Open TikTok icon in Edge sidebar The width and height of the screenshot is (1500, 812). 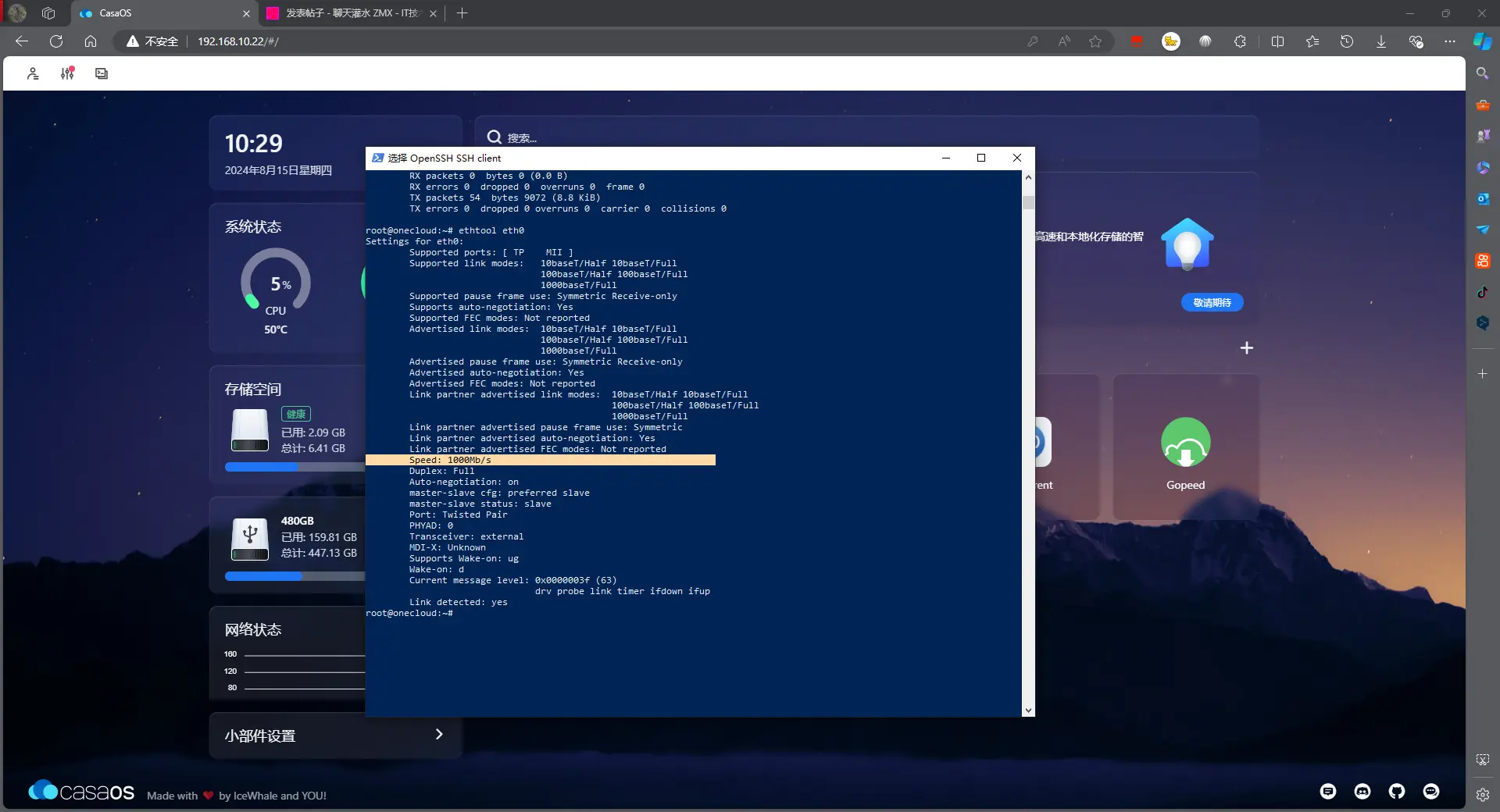click(1482, 292)
